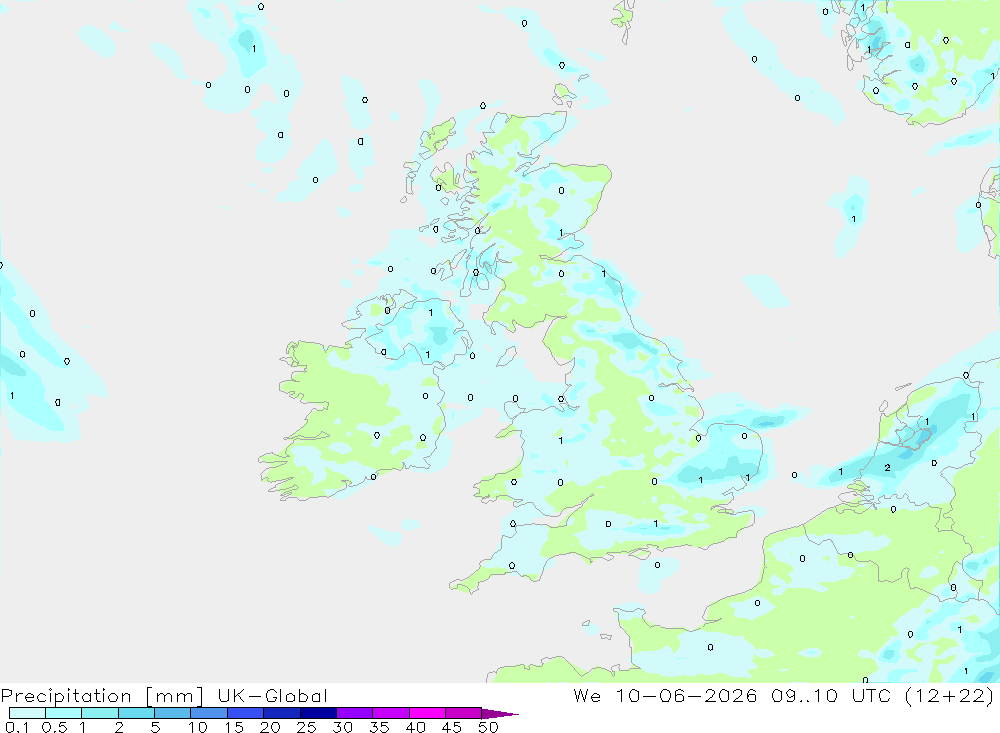
Task: Click the '50' legend scale label
Action: click(x=489, y=727)
